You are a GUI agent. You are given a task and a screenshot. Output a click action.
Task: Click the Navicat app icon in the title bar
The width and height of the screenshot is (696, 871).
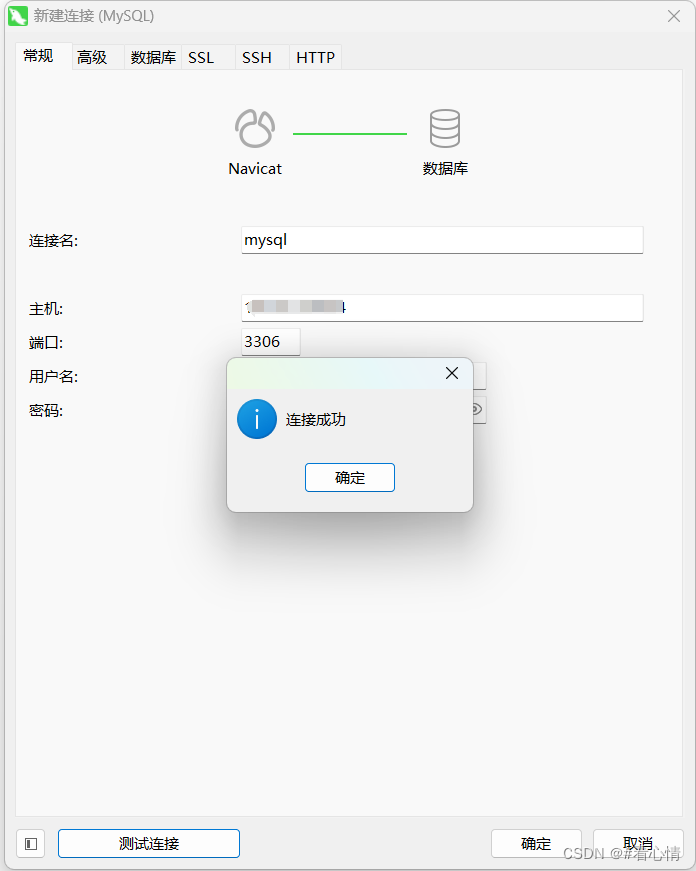18,16
